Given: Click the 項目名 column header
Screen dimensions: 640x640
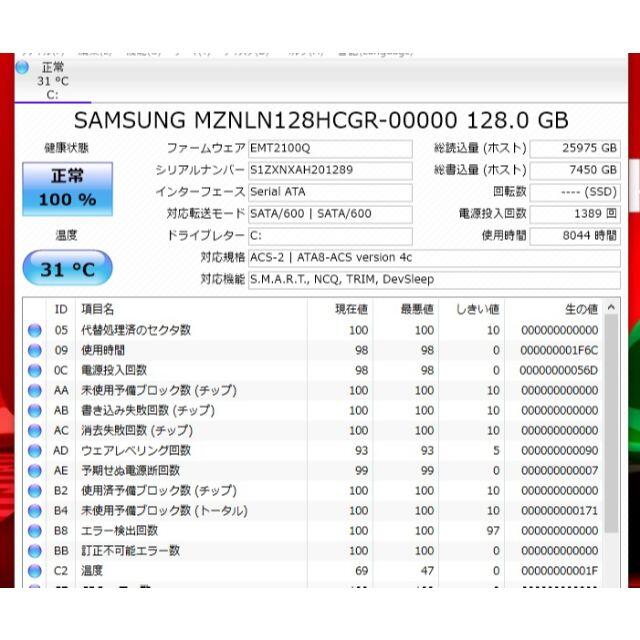Looking at the screenshot, I should (191, 309).
